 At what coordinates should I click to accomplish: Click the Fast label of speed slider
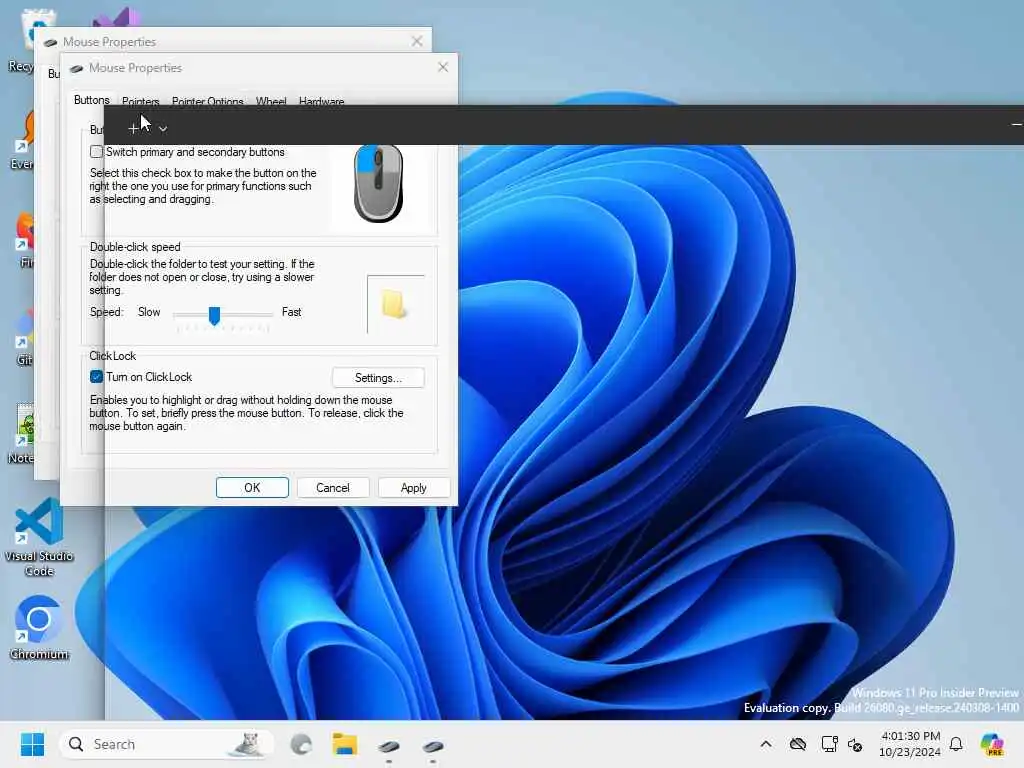[x=291, y=312]
